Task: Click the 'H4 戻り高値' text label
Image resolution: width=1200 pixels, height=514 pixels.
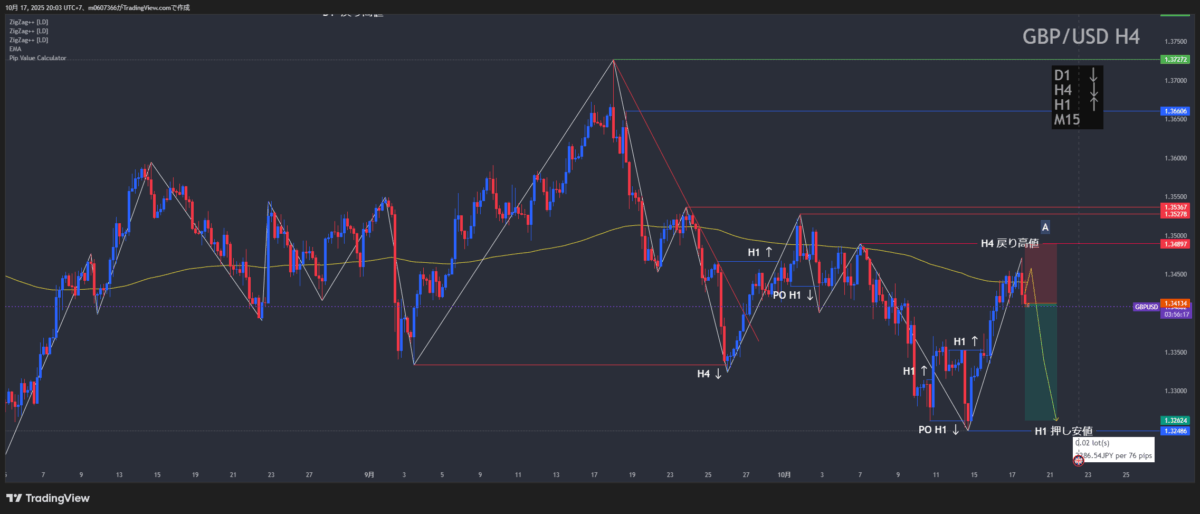Action: pyautogui.click(x=1008, y=243)
